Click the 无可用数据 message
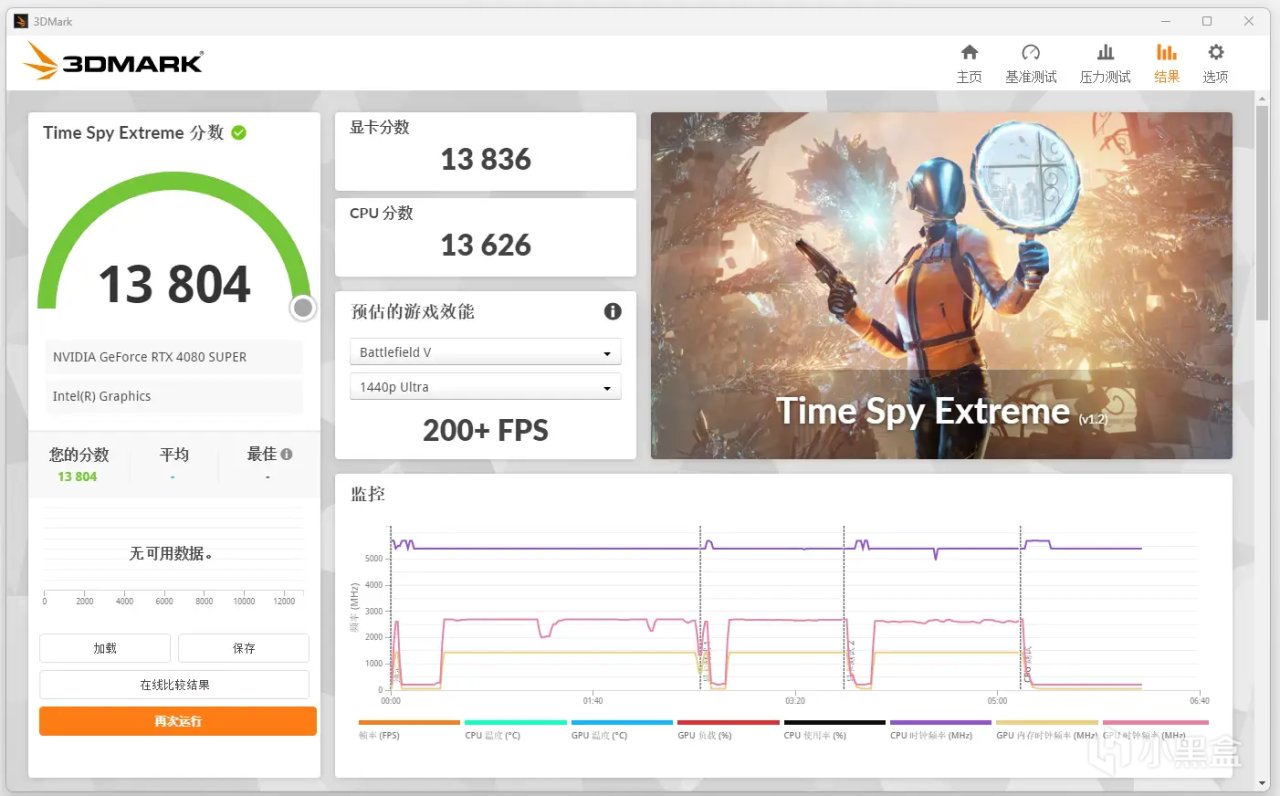The image size is (1280, 796). [171, 553]
